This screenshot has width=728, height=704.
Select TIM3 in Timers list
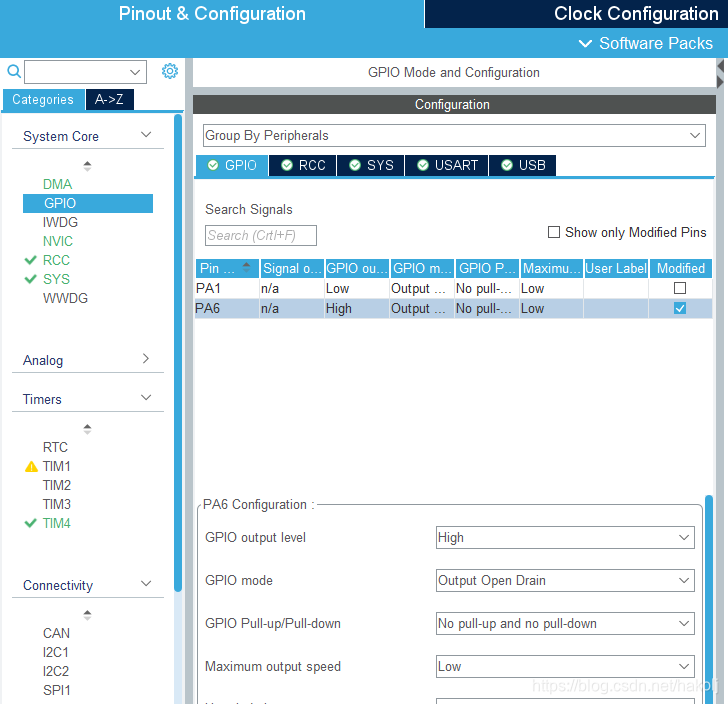click(x=57, y=504)
